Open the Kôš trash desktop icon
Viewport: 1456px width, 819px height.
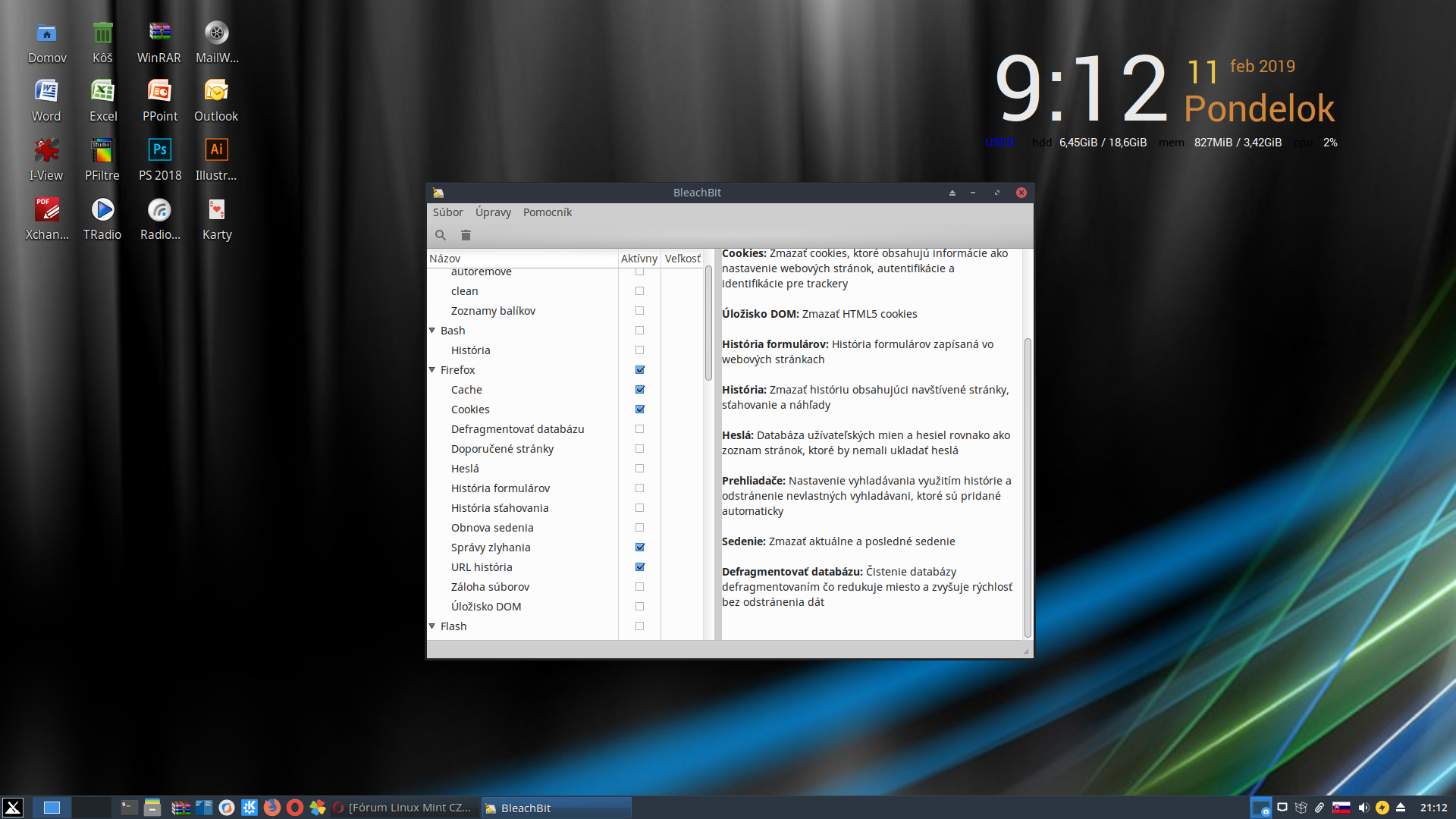(x=102, y=43)
